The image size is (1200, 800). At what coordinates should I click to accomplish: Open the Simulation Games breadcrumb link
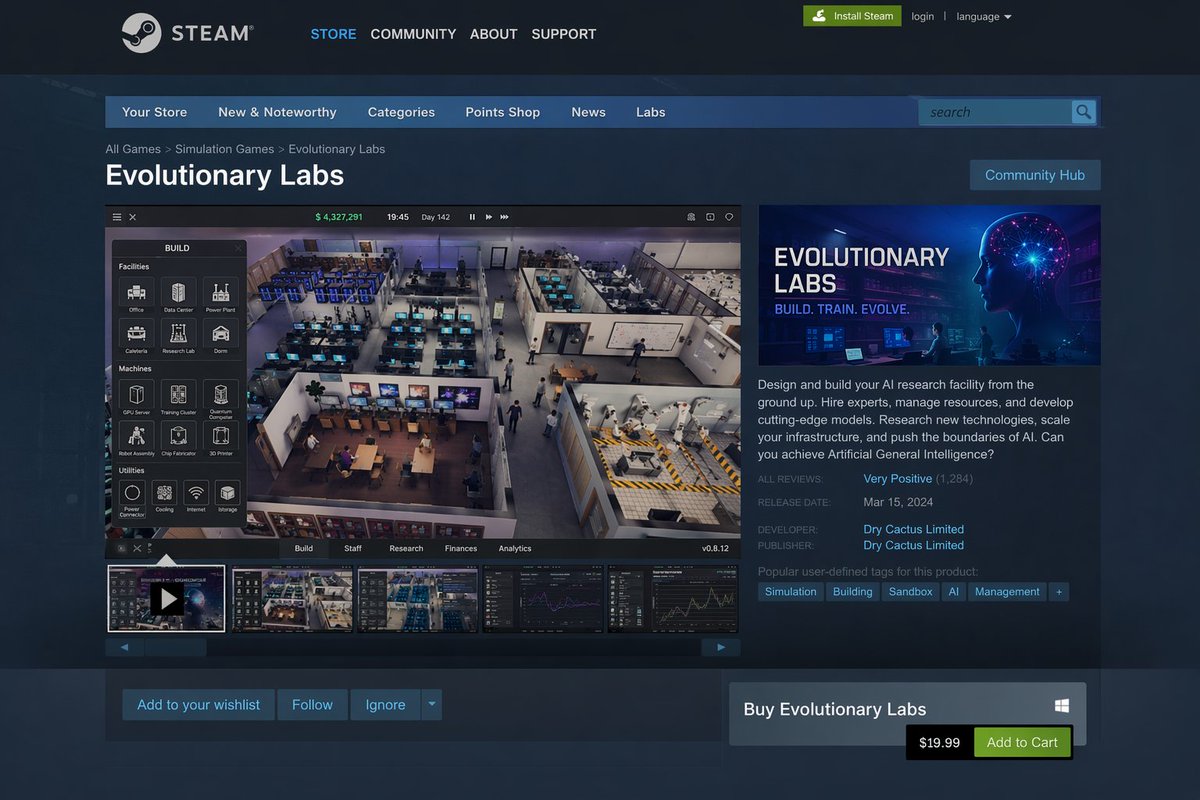[224, 149]
